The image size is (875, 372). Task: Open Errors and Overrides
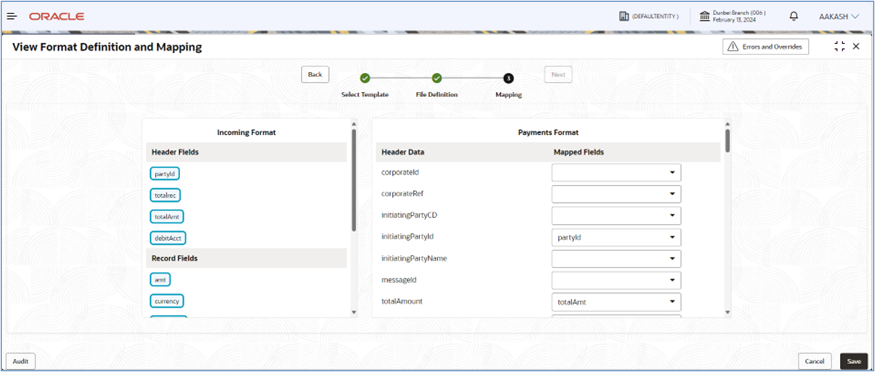pos(766,47)
